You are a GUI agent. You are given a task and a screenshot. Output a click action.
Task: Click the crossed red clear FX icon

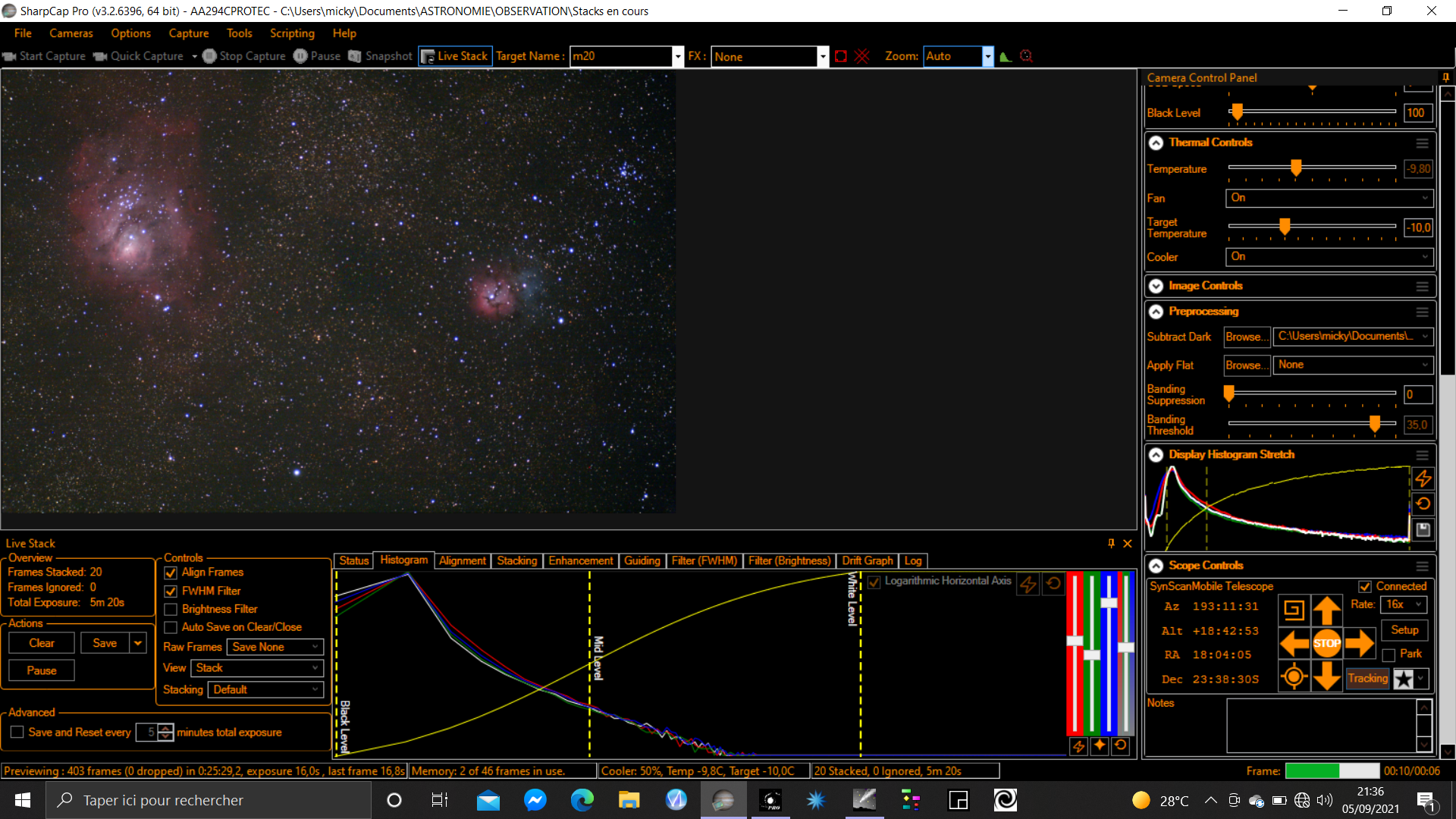tap(862, 56)
